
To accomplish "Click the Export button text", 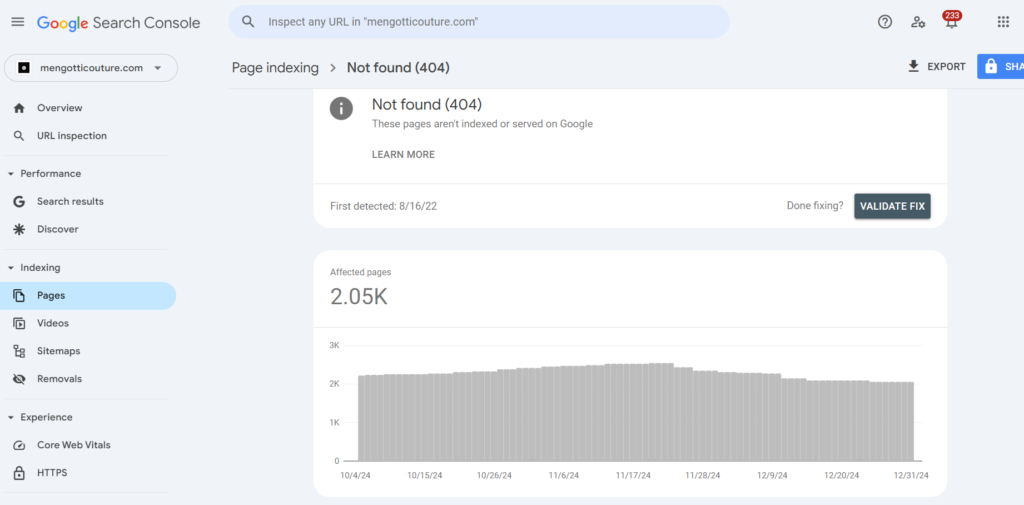I will pyautogui.click(x=946, y=67).
